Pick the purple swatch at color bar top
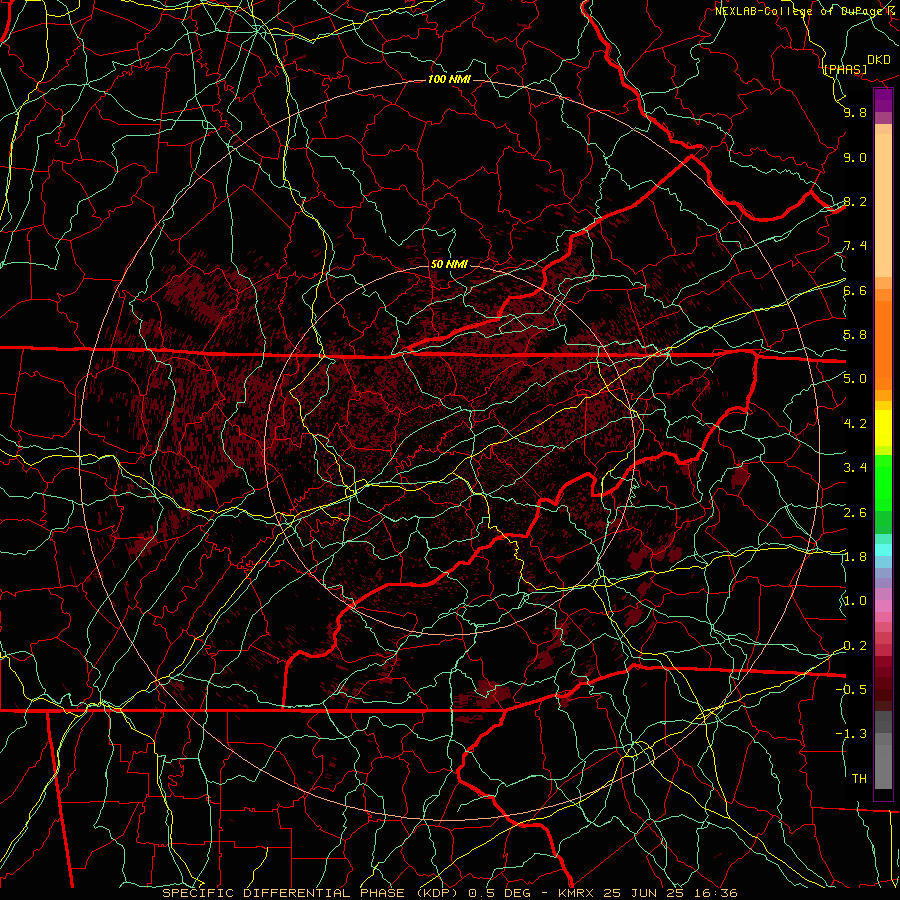Image resolution: width=900 pixels, height=900 pixels. [x=883, y=100]
